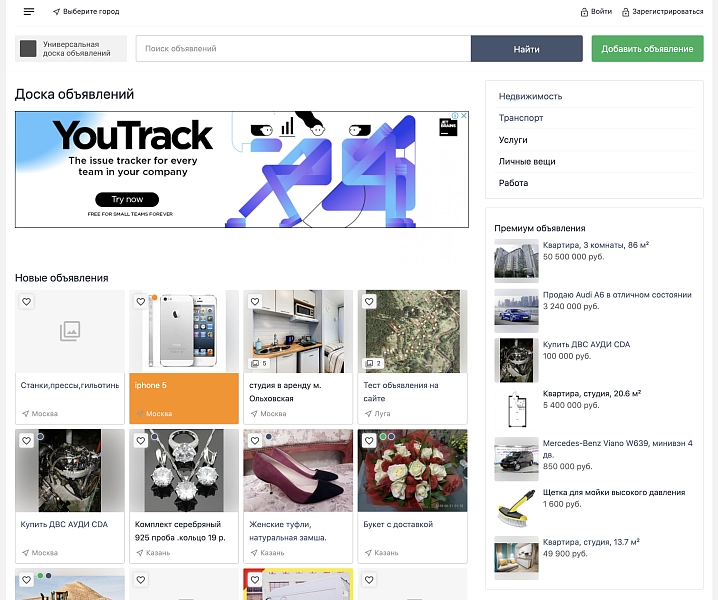Click lock icon next to Войти
This screenshot has height=600, width=718.
[x=584, y=12]
